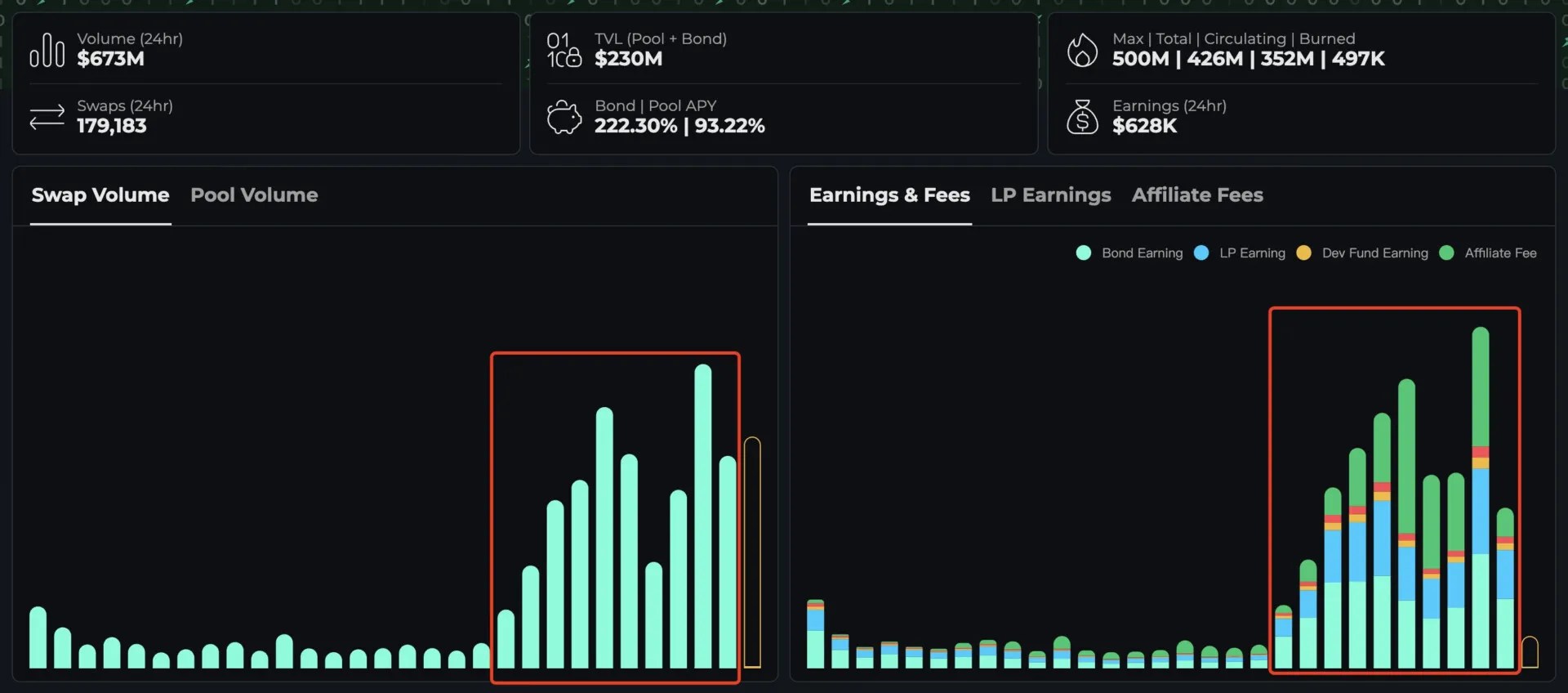Click the Earnings money bag icon

(x=1082, y=117)
